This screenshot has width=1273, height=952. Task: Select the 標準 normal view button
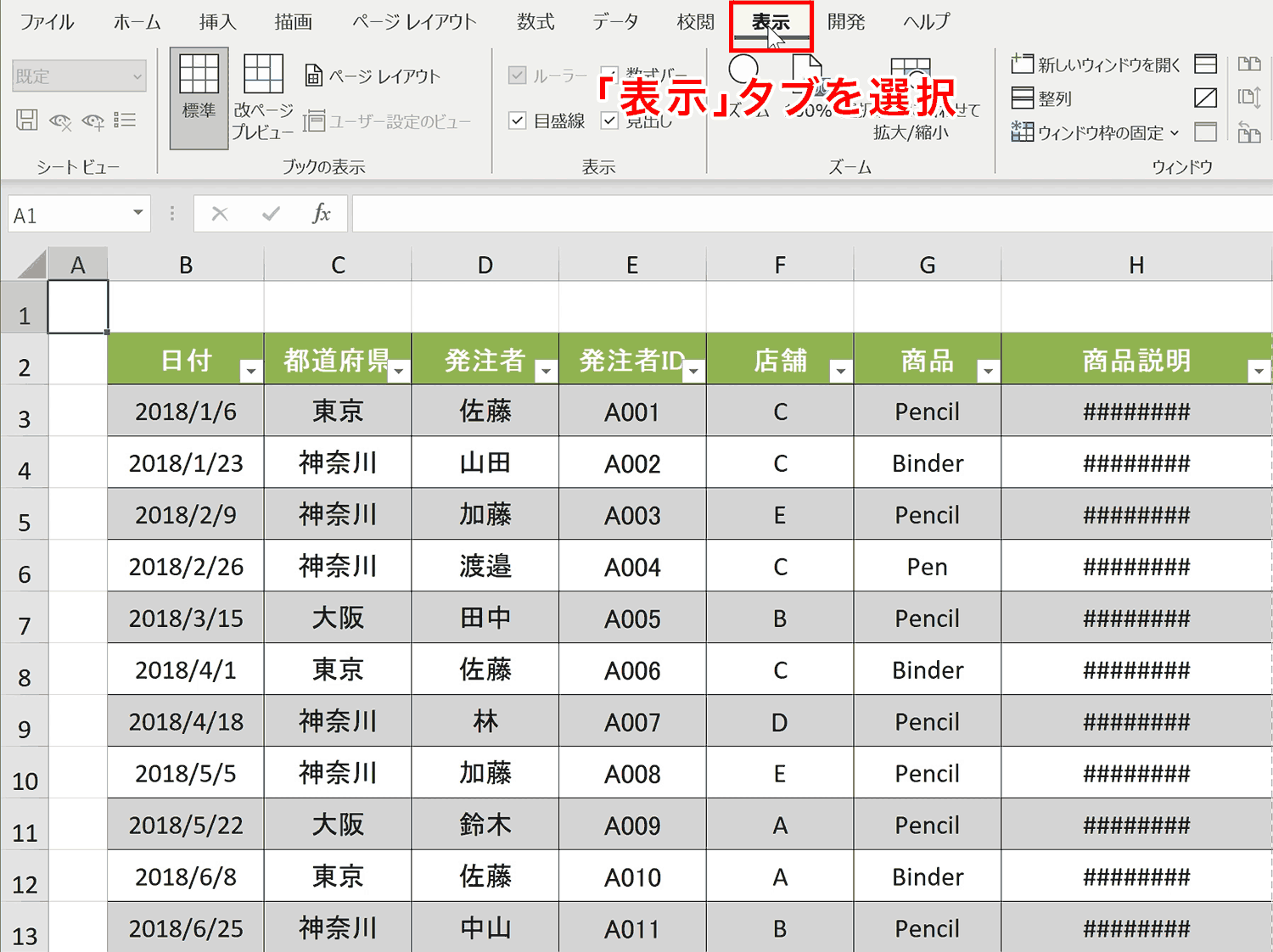(x=199, y=98)
